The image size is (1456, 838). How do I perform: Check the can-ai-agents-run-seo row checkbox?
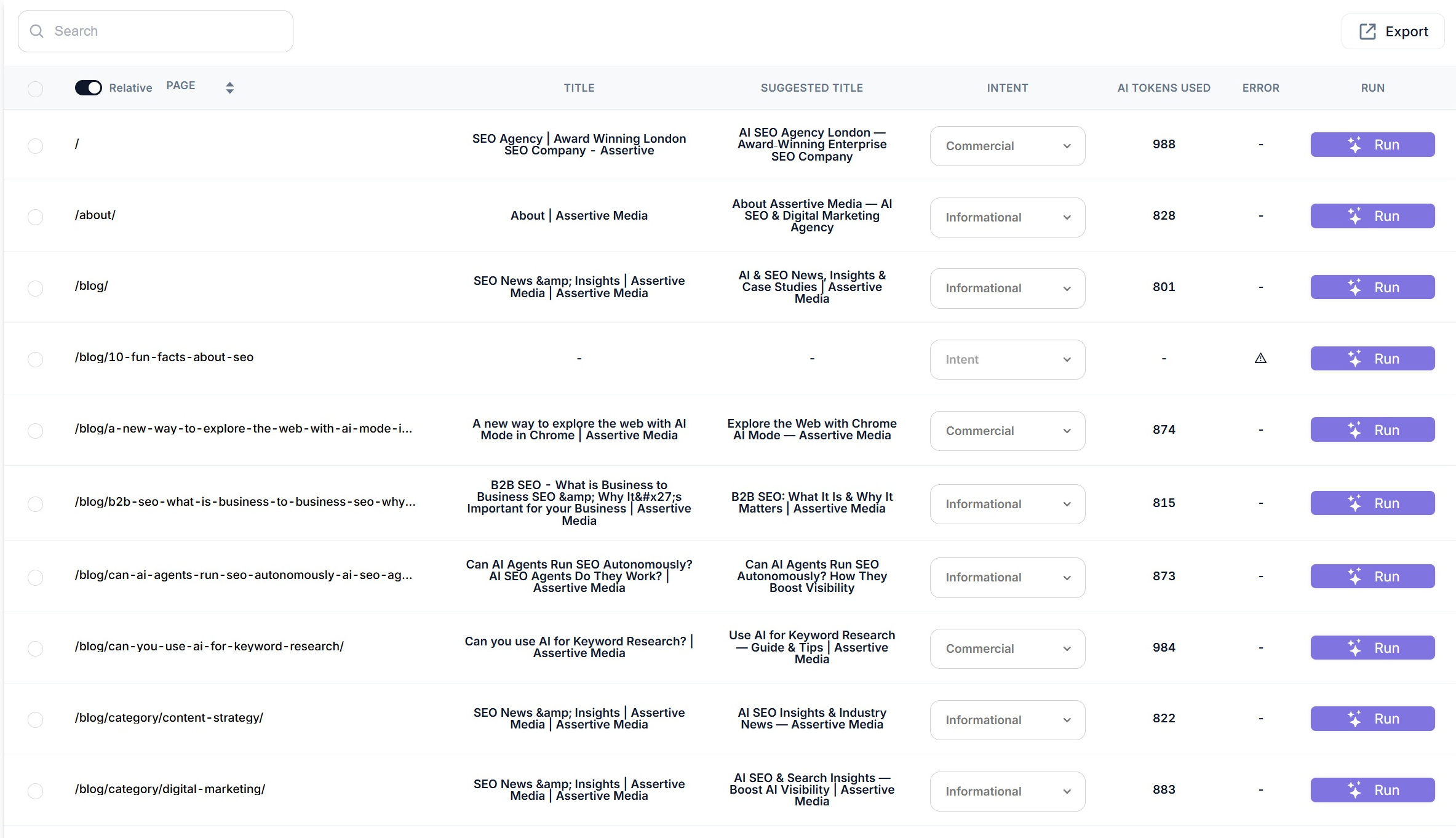coord(36,577)
